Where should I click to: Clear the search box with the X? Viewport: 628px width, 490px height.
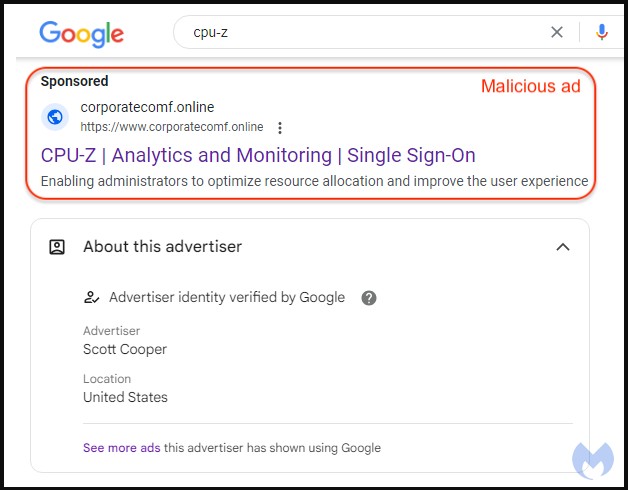(x=557, y=32)
